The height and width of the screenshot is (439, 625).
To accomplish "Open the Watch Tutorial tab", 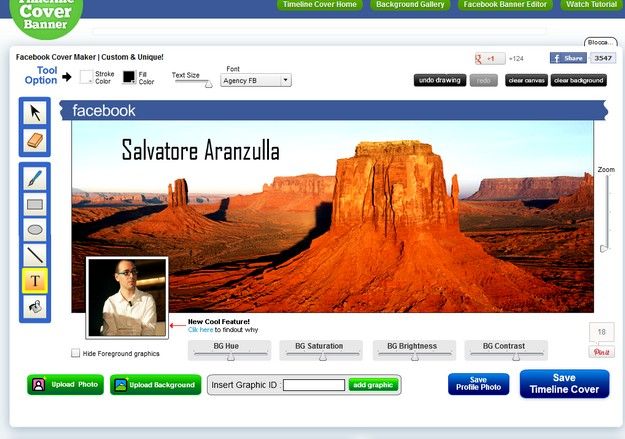I will pos(592,4).
